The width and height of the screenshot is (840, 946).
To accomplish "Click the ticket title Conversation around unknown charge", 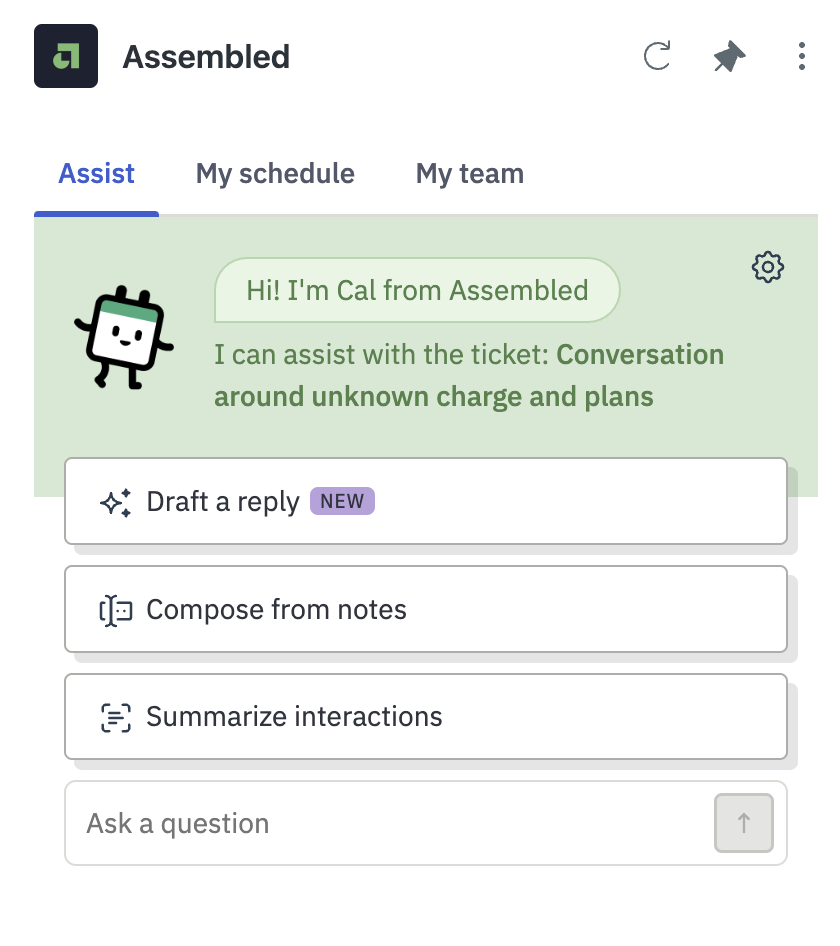I will click(469, 375).
